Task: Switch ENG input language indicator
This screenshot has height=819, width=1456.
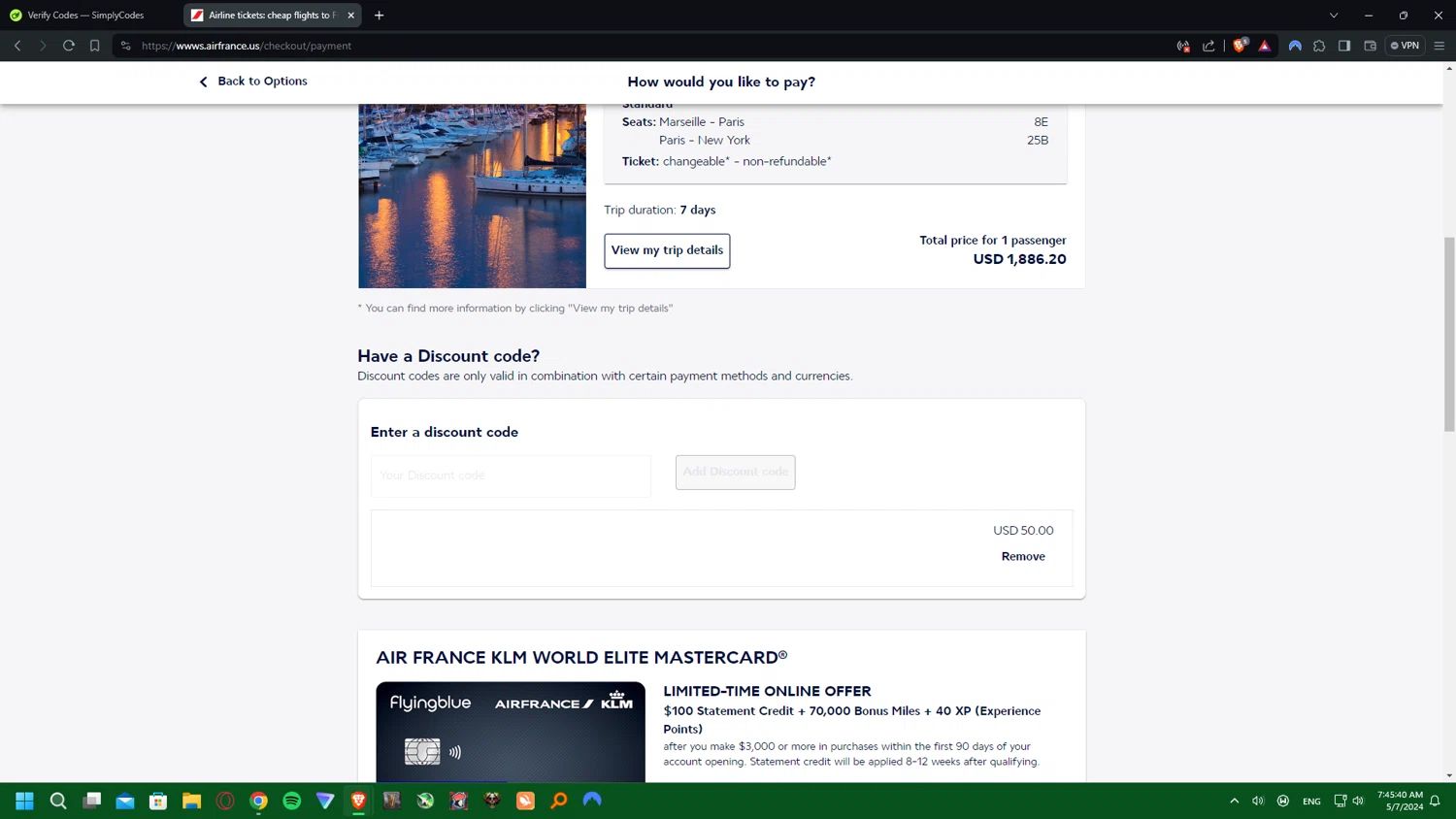Action: point(1311,801)
